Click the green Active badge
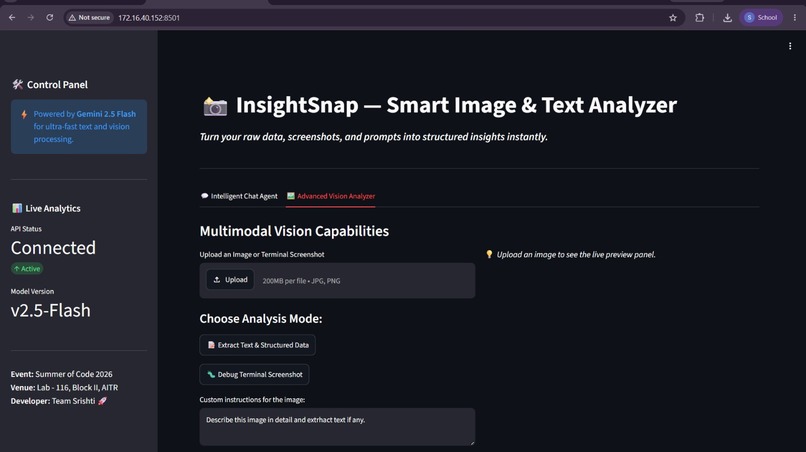The width and height of the screenshot is (806, 452). 27,268
